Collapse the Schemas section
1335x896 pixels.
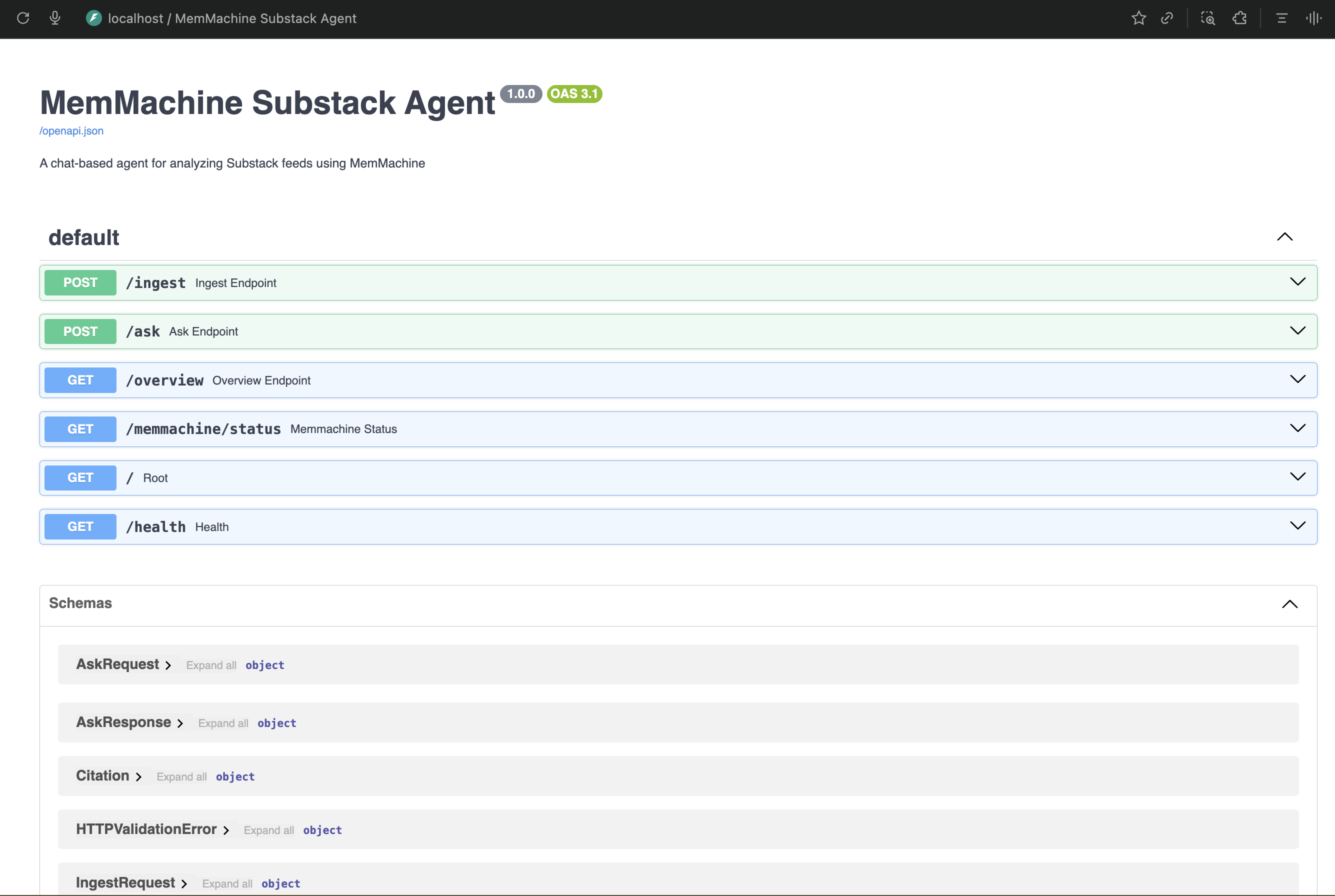click(1289, 604)
